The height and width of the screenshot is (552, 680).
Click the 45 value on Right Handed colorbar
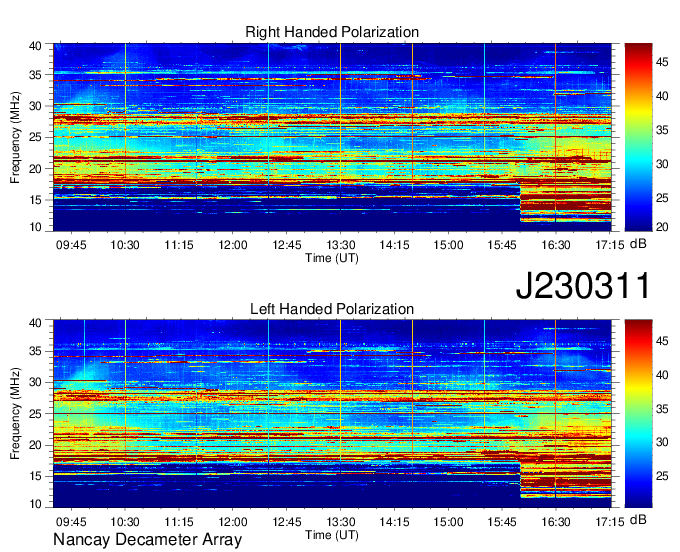662,62
